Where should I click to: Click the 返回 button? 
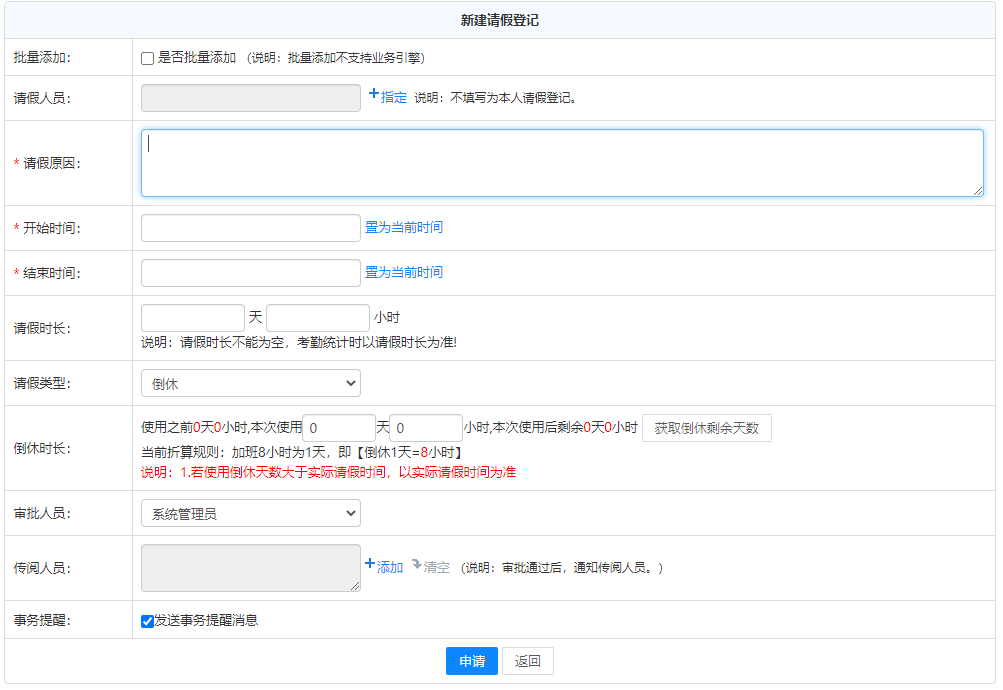(x=527, y=661)
